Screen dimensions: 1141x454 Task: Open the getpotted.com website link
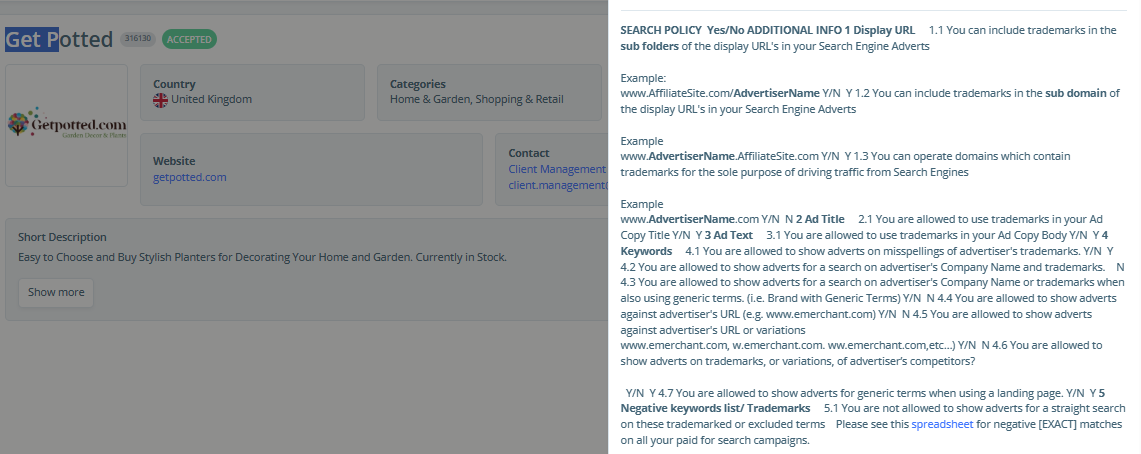tap(189, 177)
